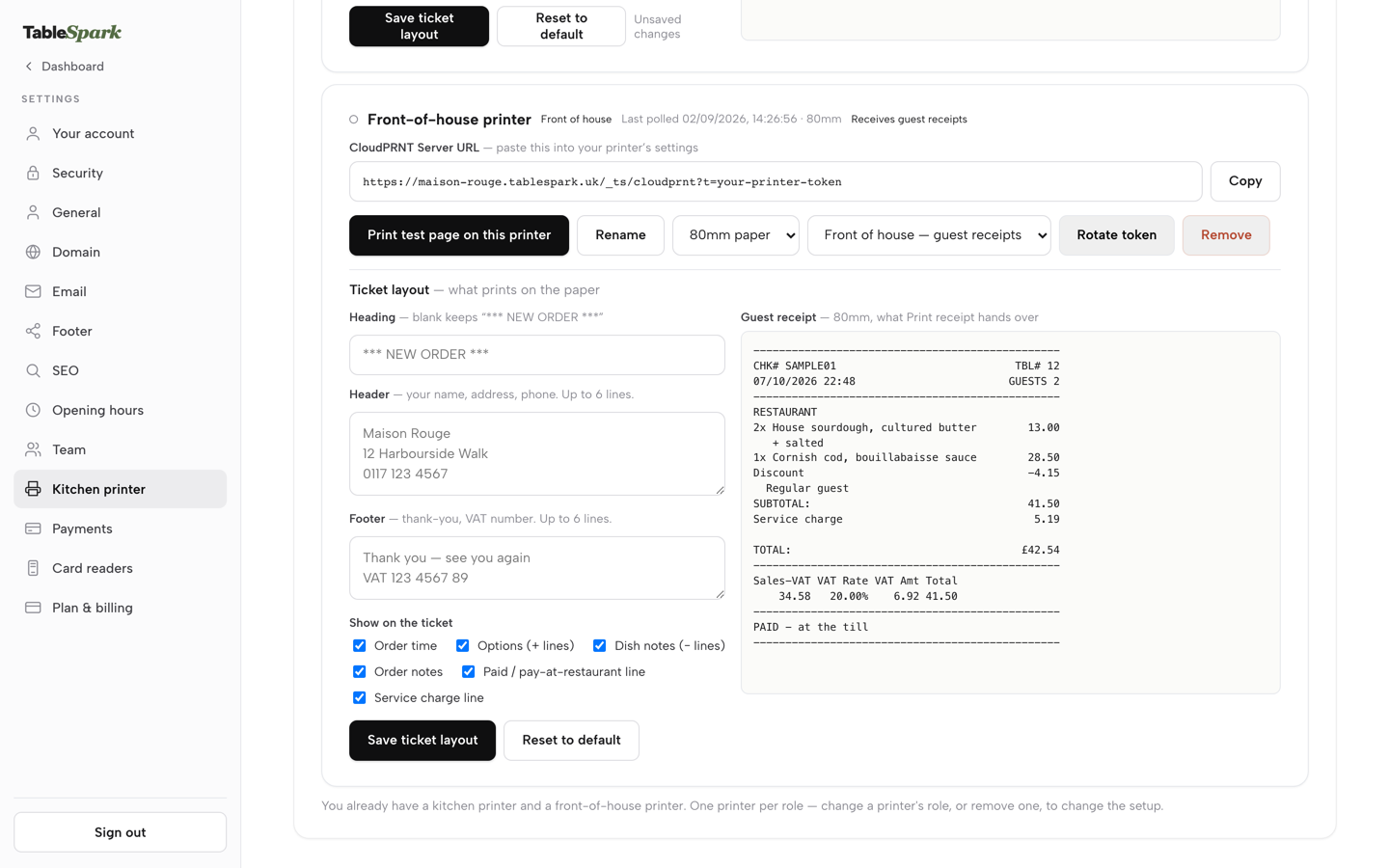
Task: Open the 80mm paper dropdown
Action: [735, 235]
